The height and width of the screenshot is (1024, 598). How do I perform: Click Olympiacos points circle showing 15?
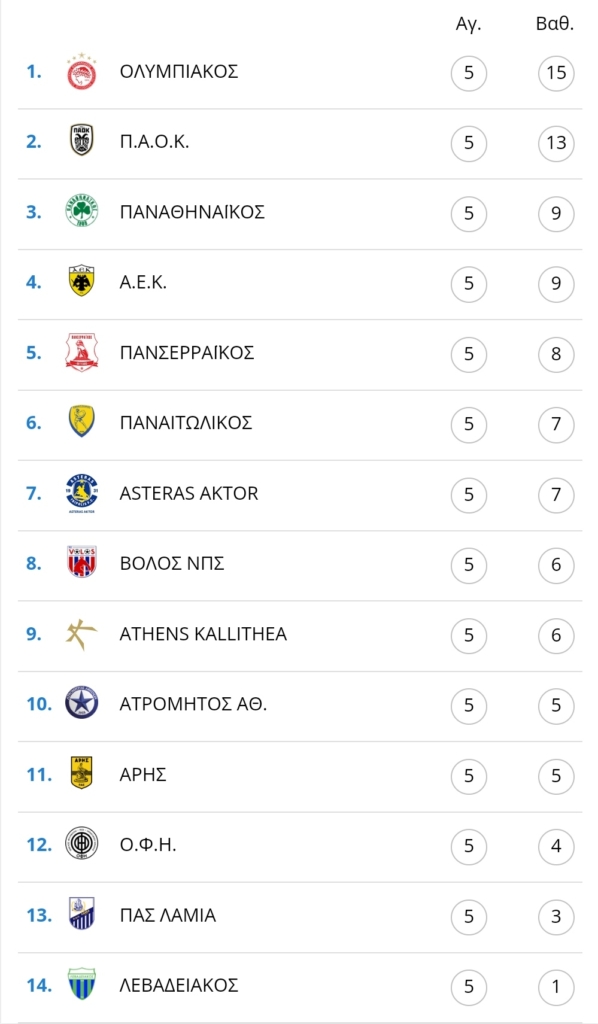[x=556, y=72]
